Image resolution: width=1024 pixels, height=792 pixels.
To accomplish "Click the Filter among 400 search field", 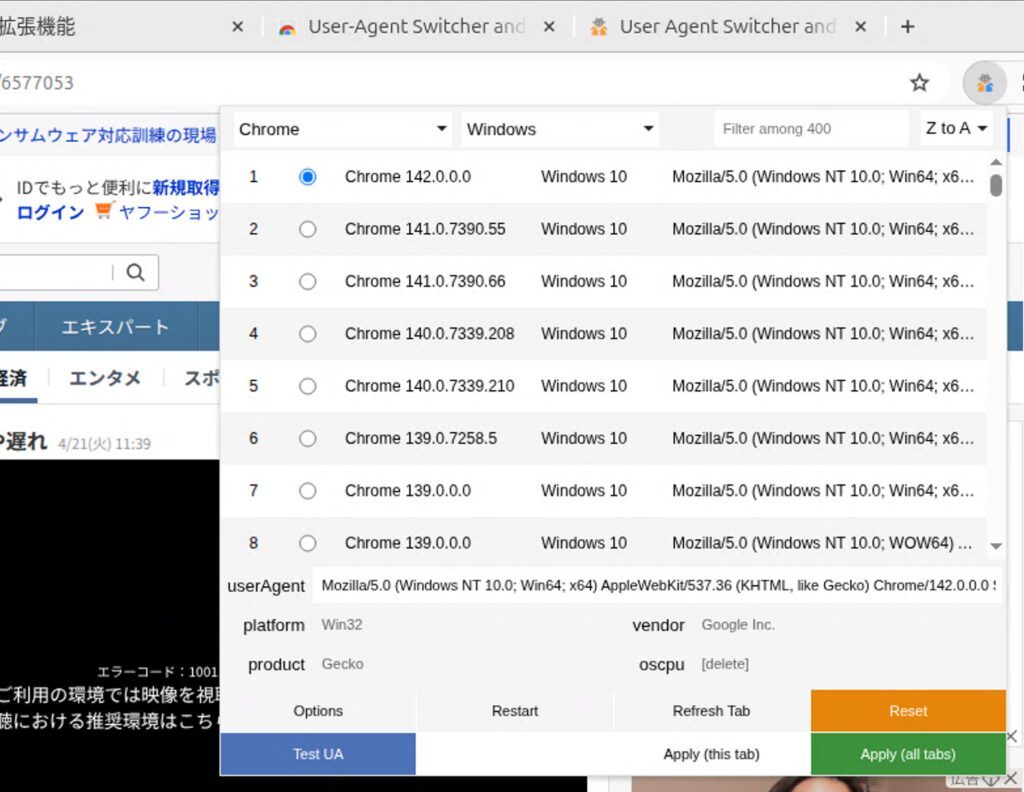I will coord(811,129).
